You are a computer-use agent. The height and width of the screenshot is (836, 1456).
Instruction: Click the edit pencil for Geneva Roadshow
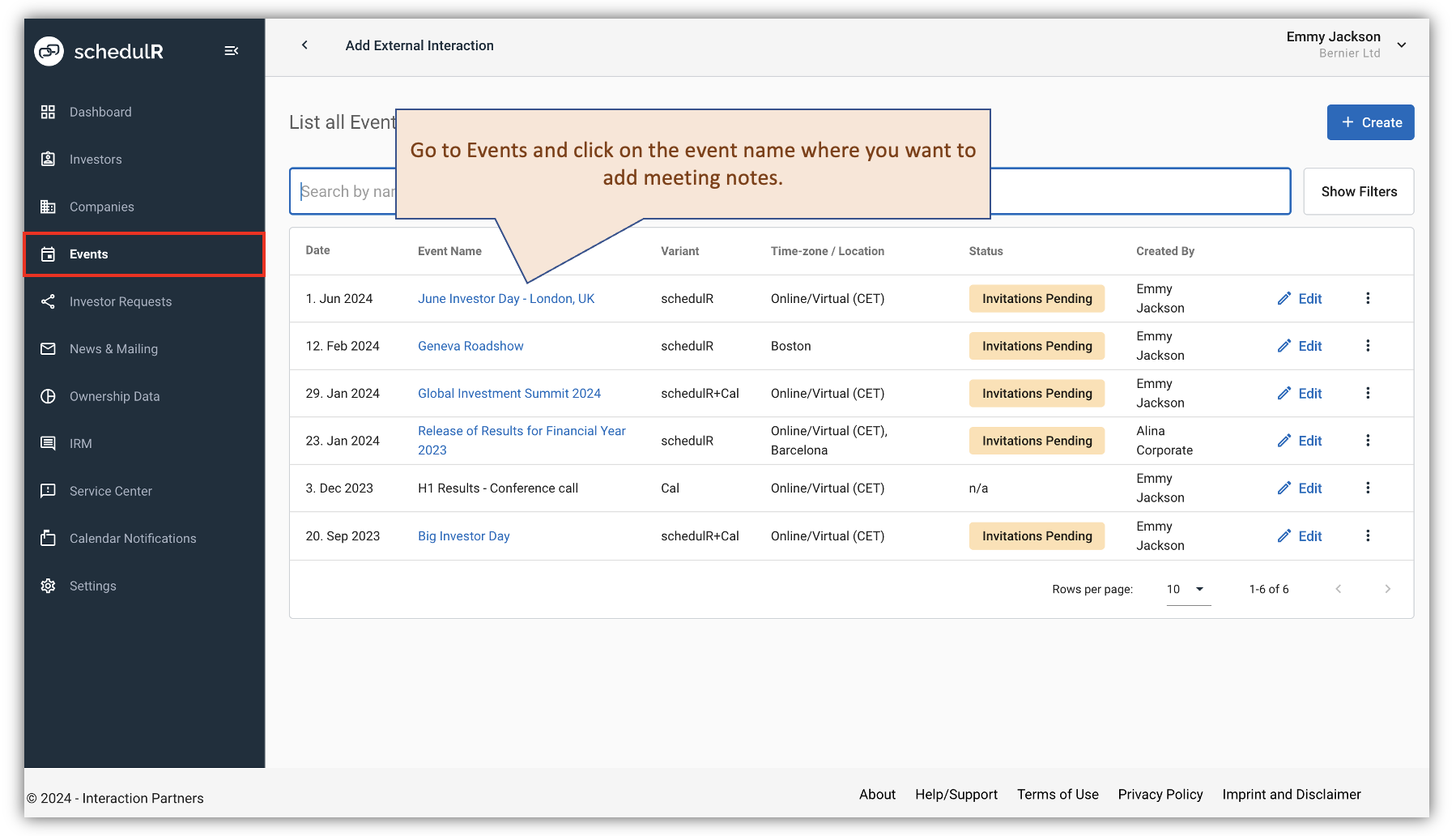point(1284,346)
